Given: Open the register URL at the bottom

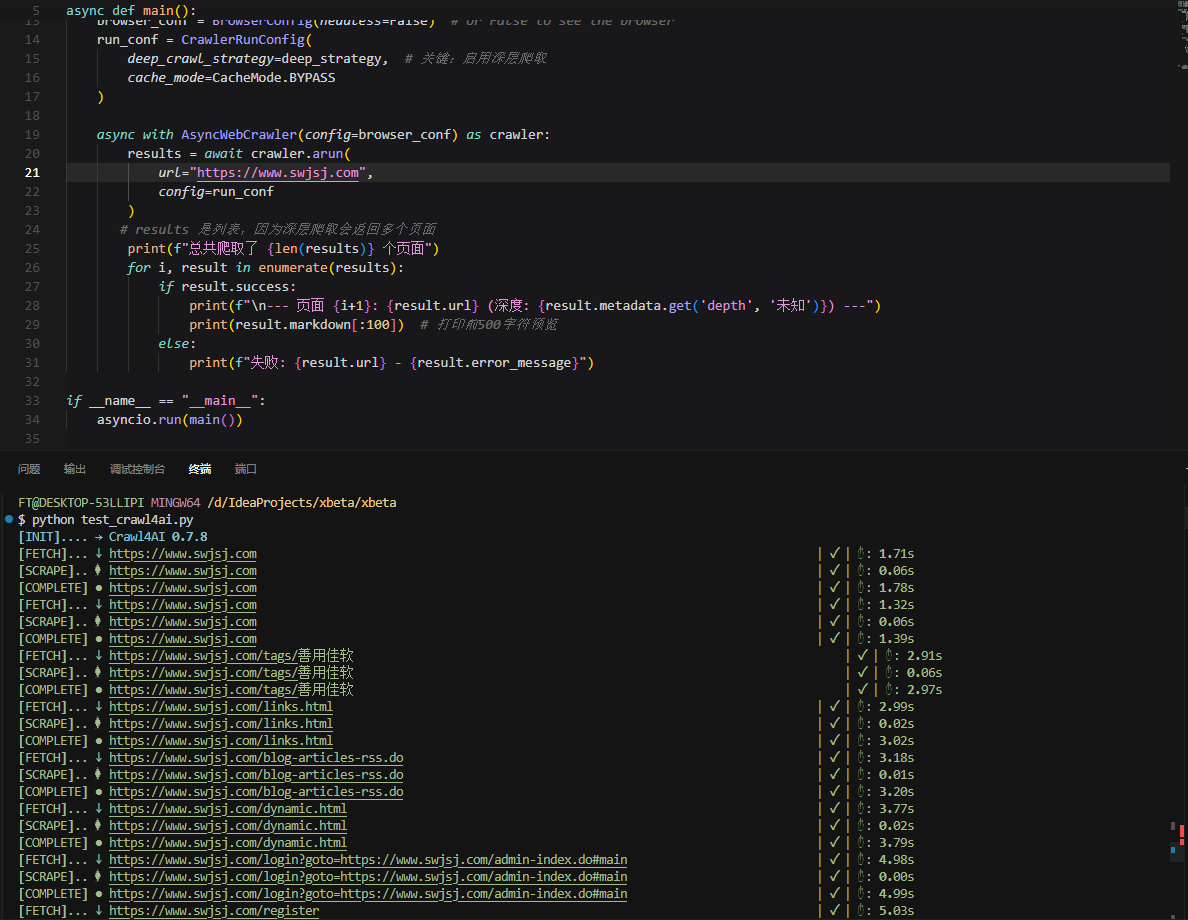Looking at the screenshot, I should pos(214,910).
